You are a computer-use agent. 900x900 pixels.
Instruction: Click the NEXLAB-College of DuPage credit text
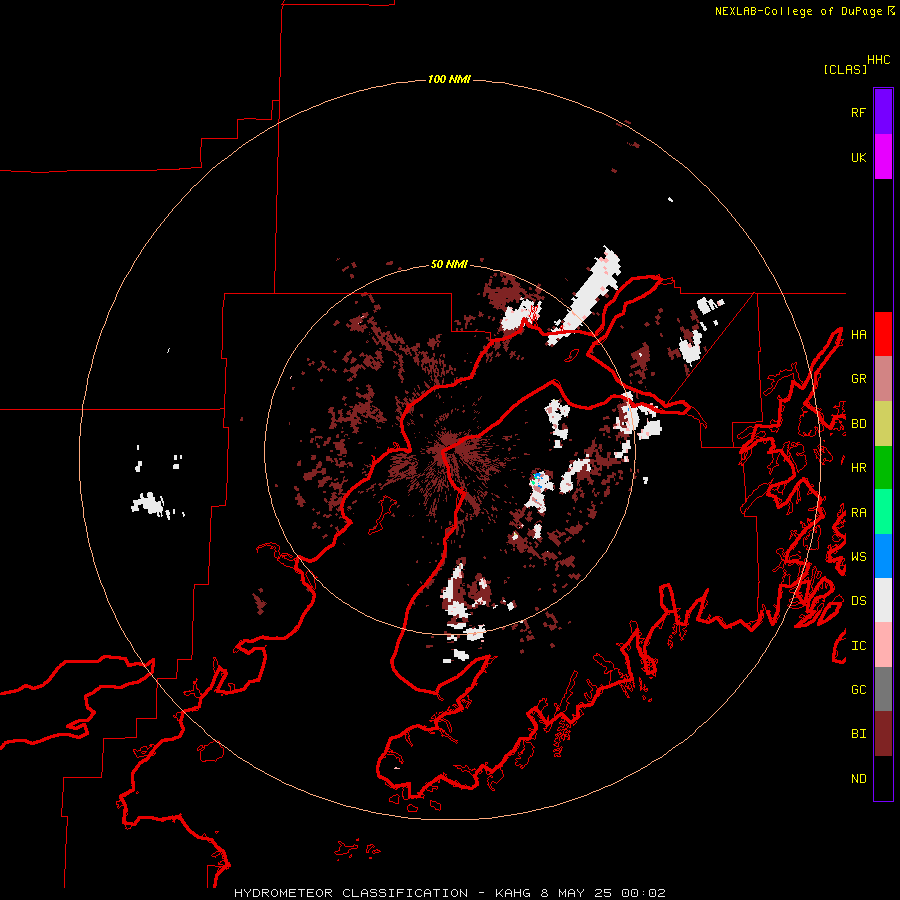[798, 11]
